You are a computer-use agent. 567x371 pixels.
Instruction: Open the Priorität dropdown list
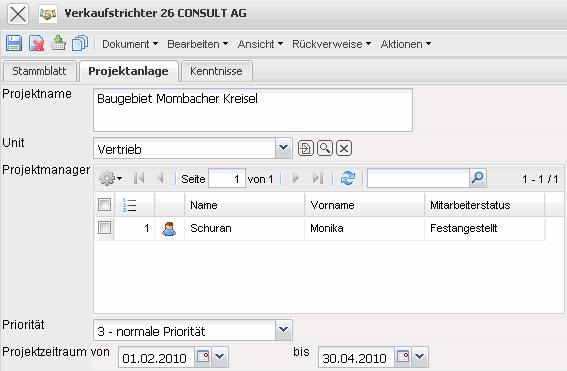284,330
